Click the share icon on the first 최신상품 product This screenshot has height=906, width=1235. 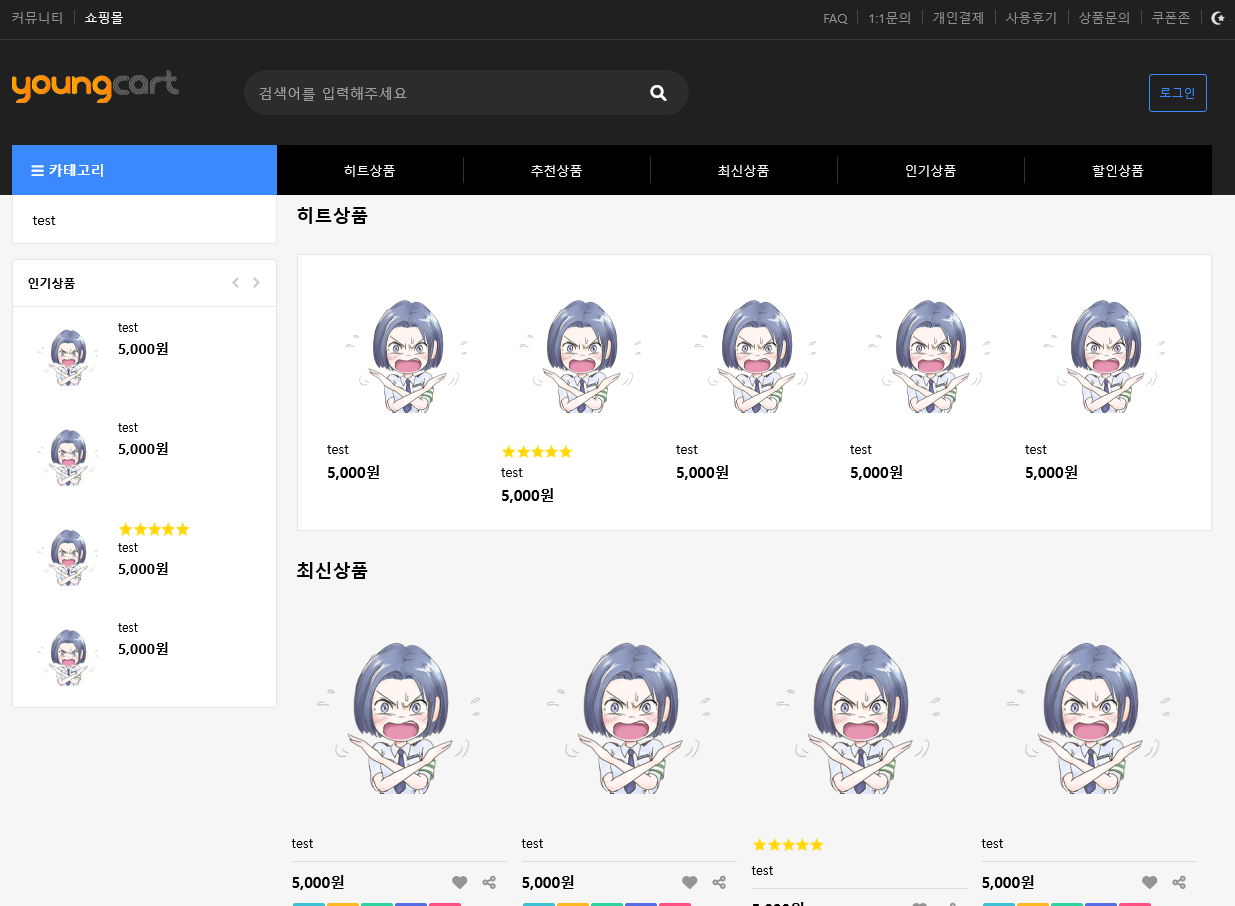click(489, 882)
